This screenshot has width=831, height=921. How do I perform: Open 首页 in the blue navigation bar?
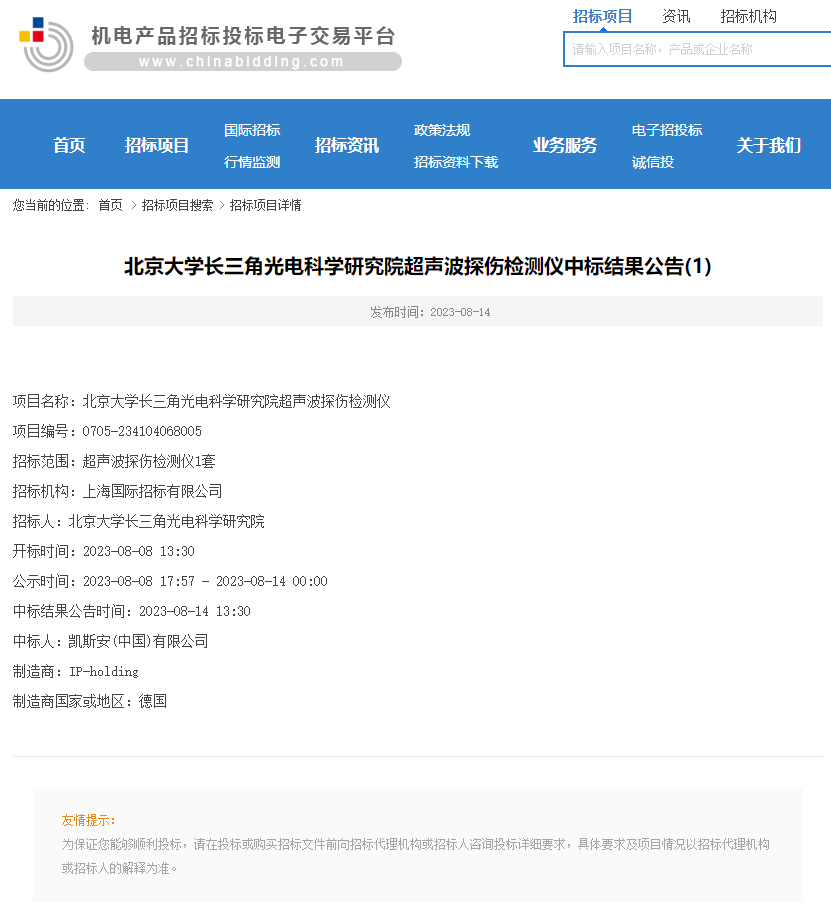point(69,145)
